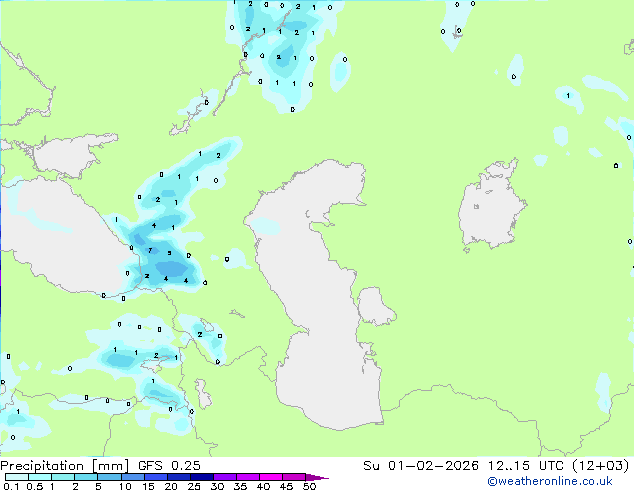The width and height of the screenshot is (634, 490).
Task: Click the 1–2 mm legend color box
Action: 63,477
